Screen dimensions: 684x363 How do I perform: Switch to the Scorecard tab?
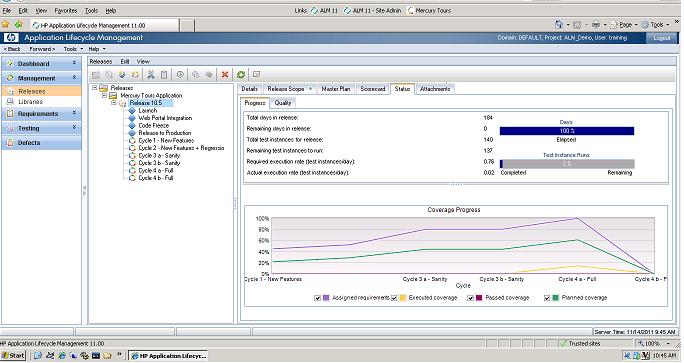pyautogui.click(x=373, y=89)
